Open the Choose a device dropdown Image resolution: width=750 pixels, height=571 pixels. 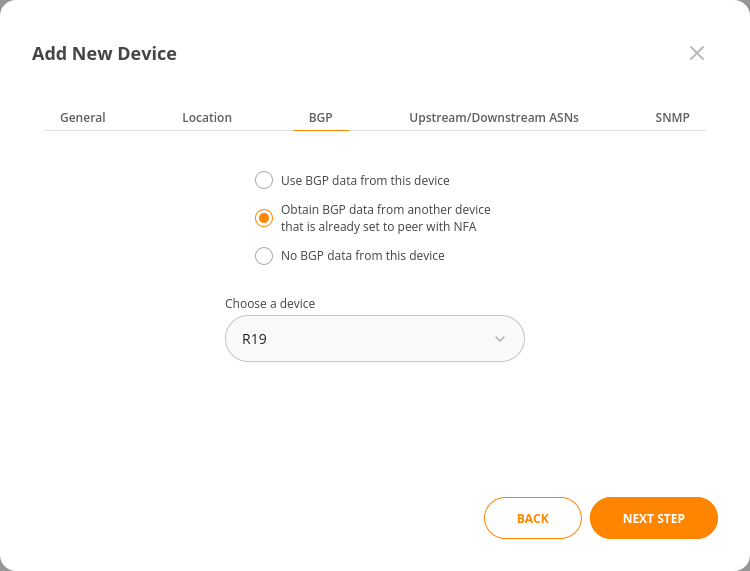click(375, 339)
